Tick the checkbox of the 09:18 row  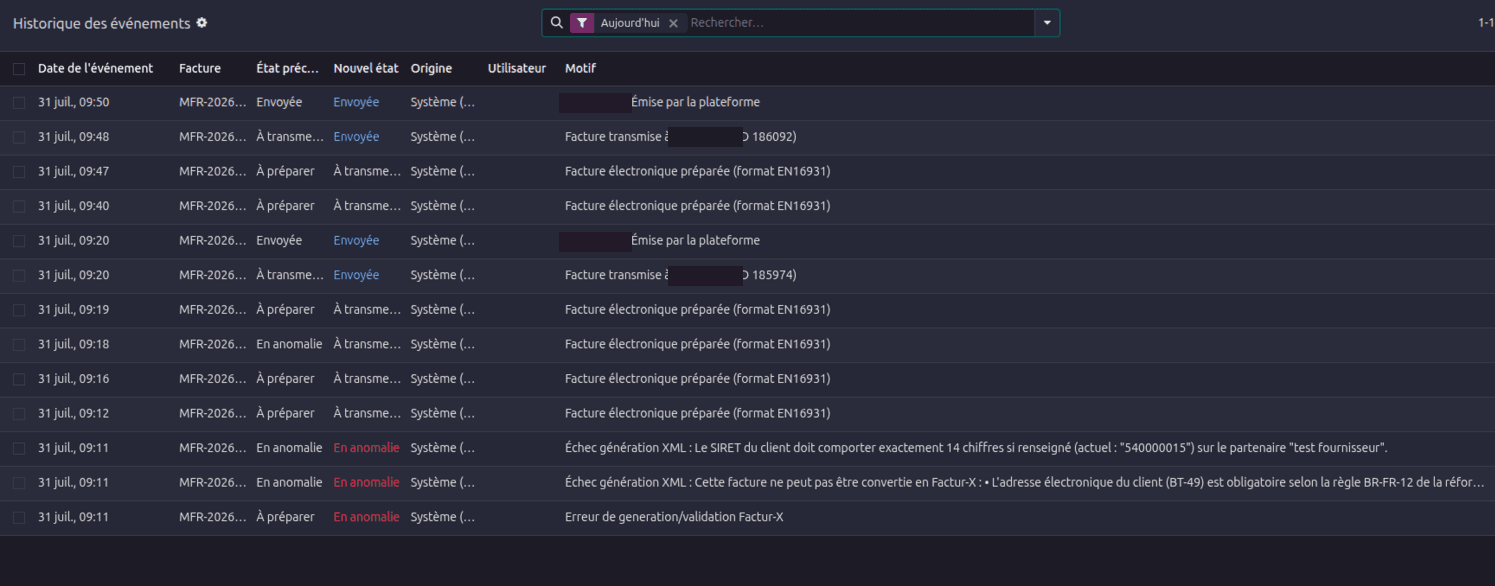tap(19, 345)
